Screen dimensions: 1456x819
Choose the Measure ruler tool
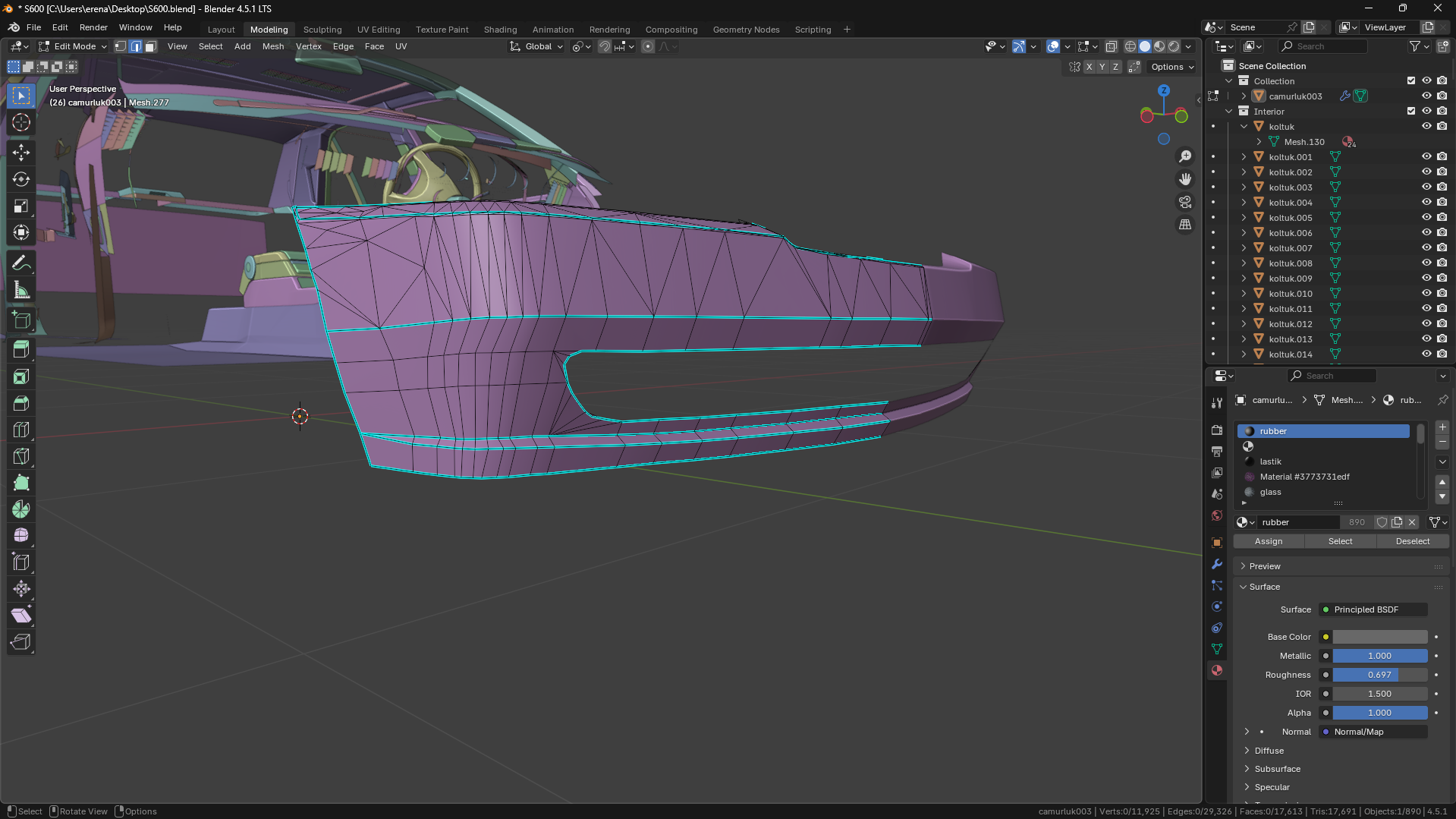click(21, 290)
